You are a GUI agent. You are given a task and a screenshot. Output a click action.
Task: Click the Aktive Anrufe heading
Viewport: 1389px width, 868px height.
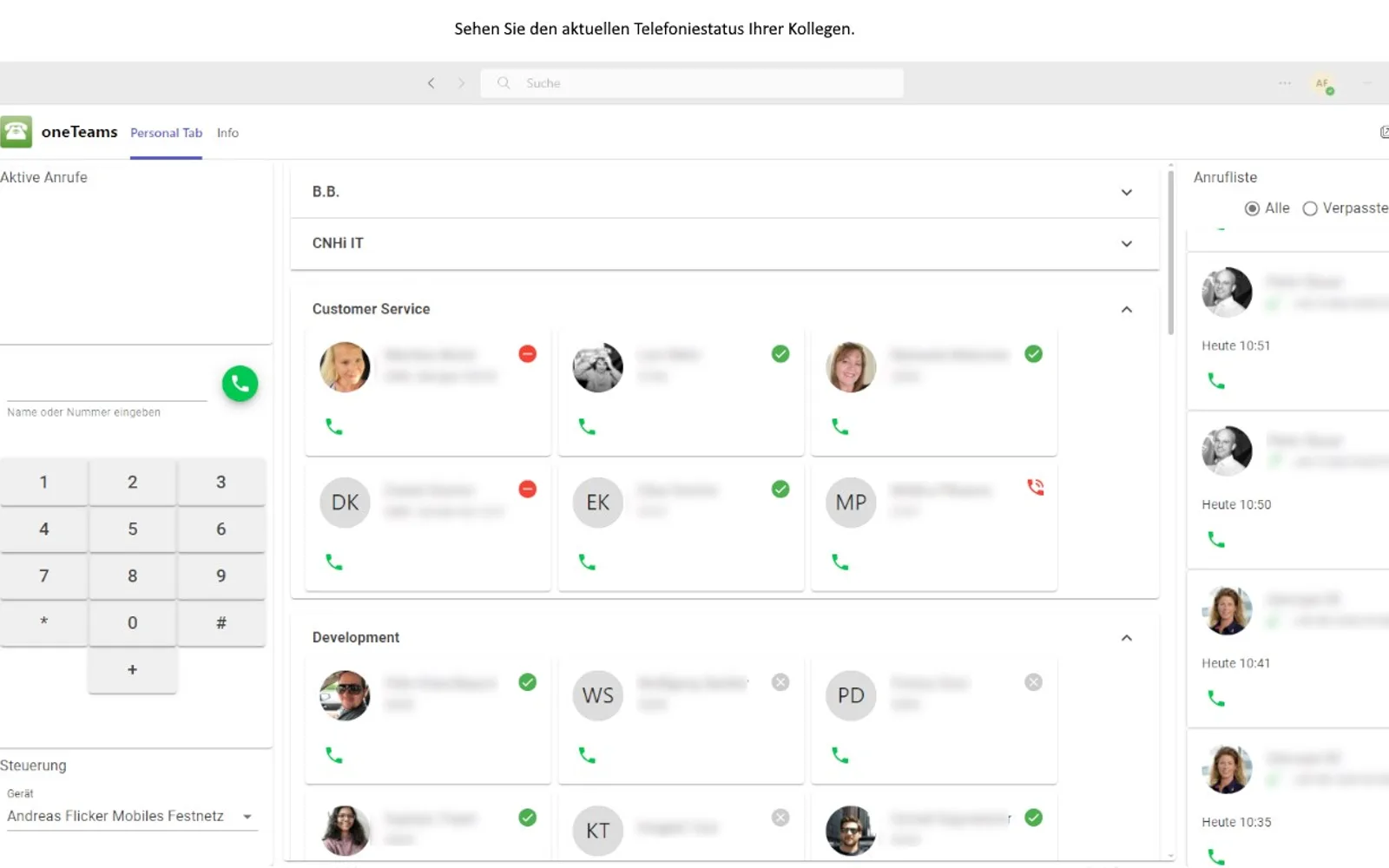(x=43, y=177)
